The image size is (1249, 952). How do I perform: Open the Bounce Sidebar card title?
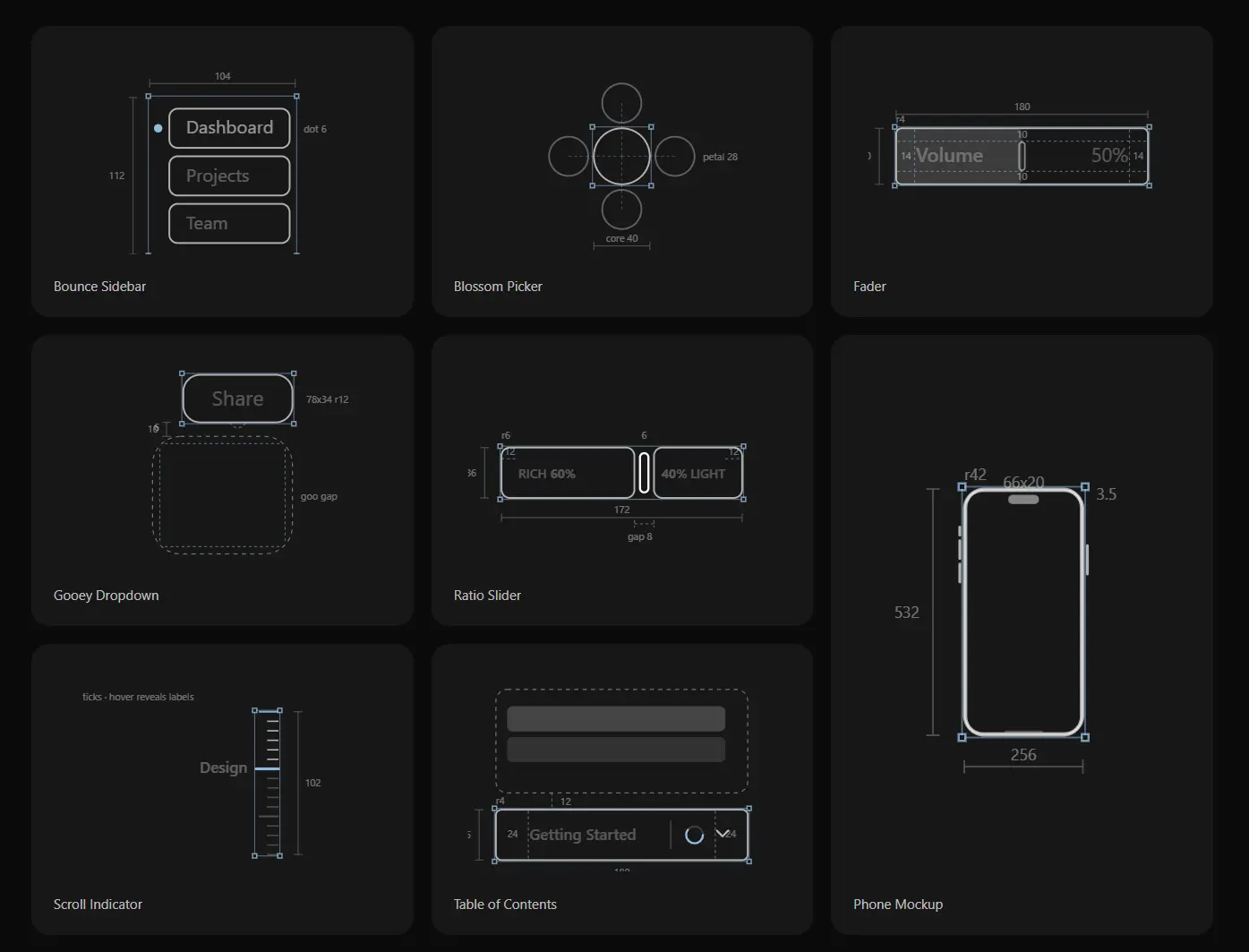tap(99, 287)
